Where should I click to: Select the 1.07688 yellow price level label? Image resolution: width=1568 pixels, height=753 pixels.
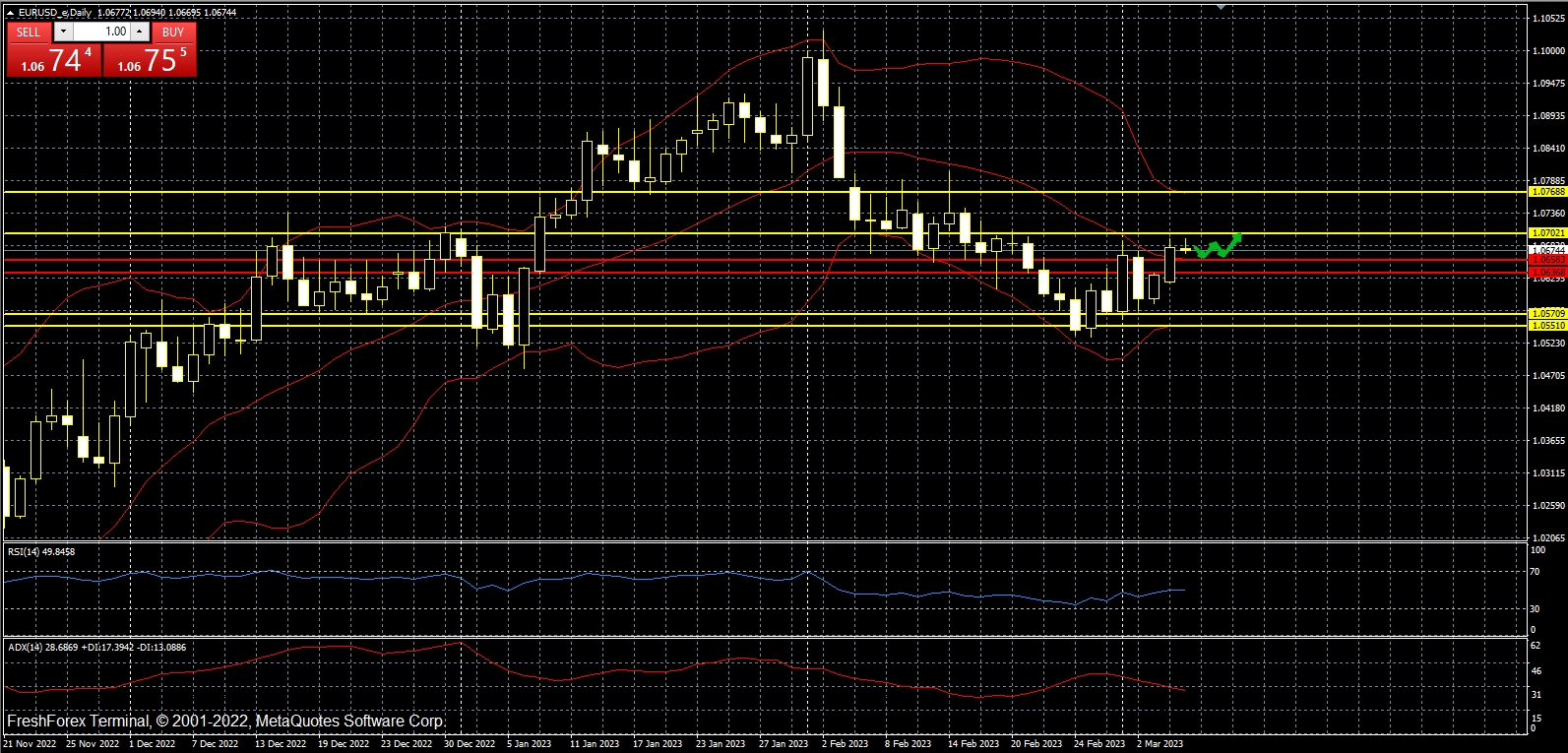[1547, 192]
